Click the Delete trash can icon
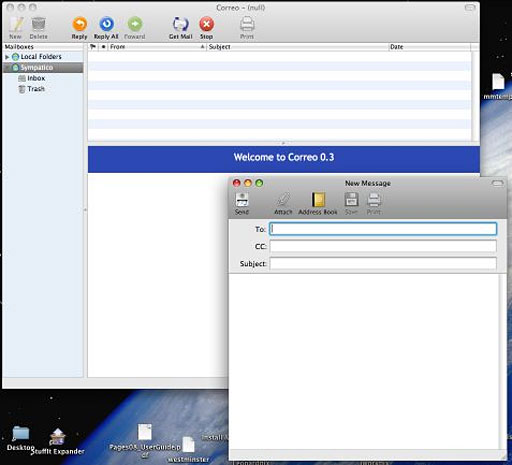This screenshot has height=465, width=512. (38, 24)
